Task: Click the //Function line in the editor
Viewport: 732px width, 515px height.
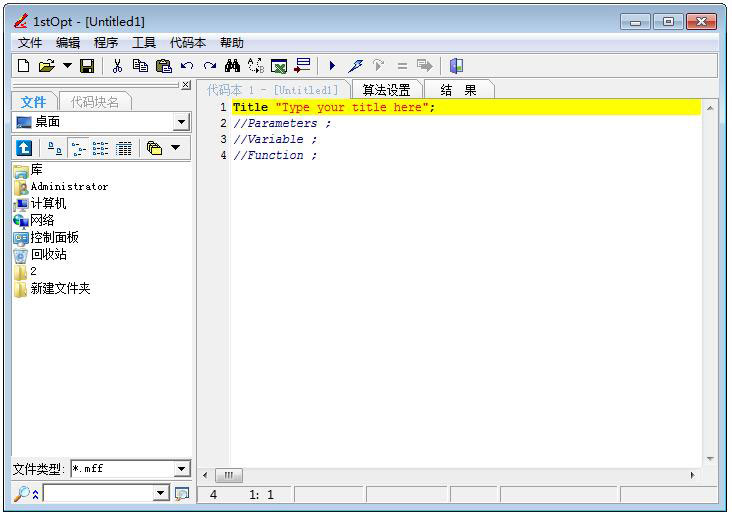Action: coord(275,155)
